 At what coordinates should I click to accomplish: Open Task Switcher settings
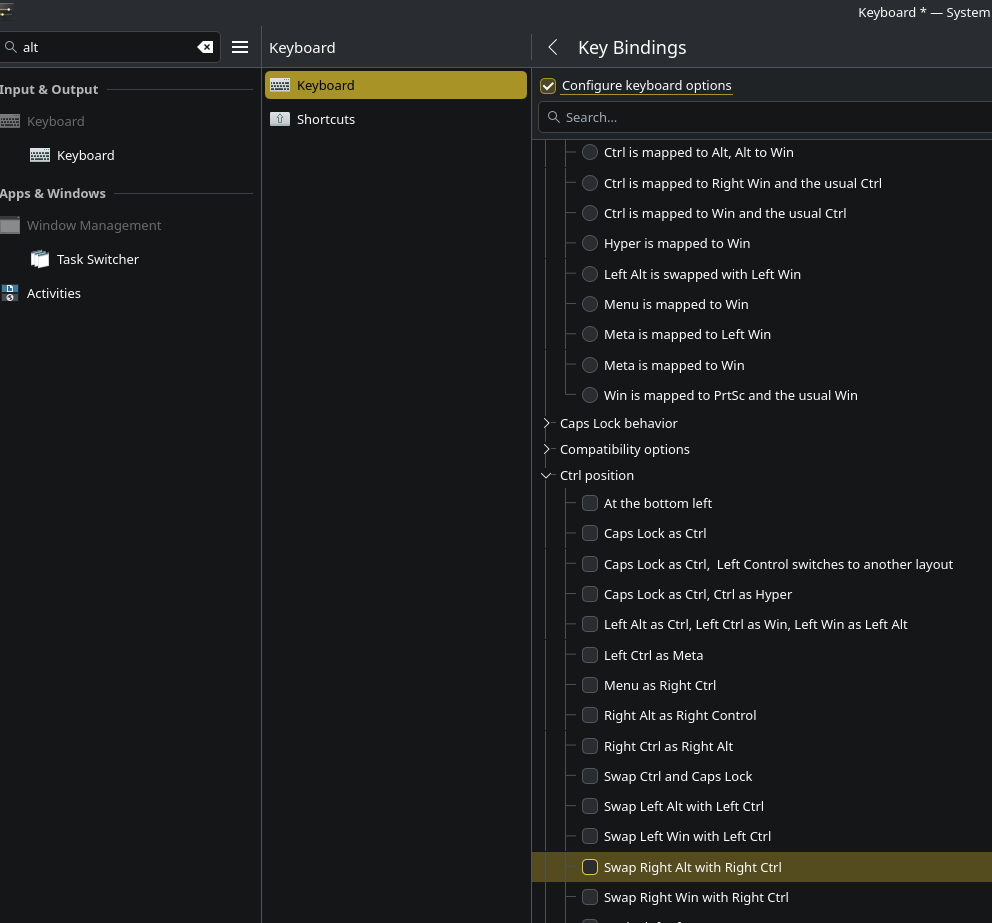97,259
